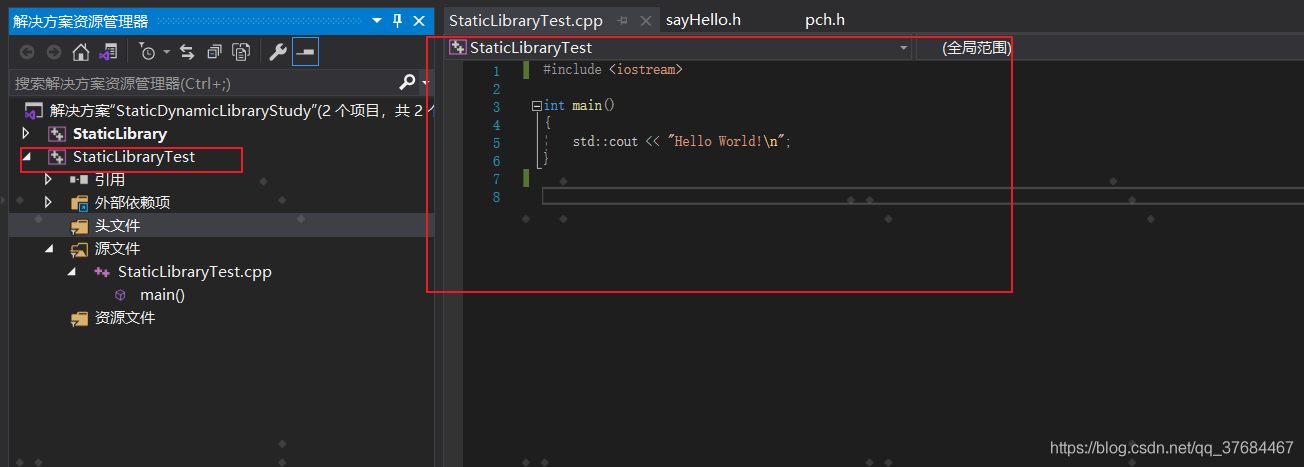Image resolution: width=1304 pixels, height=467 pixels.
Task: Select the StaticLibraryTest project in the tree
Action: (x=134, y=157)
